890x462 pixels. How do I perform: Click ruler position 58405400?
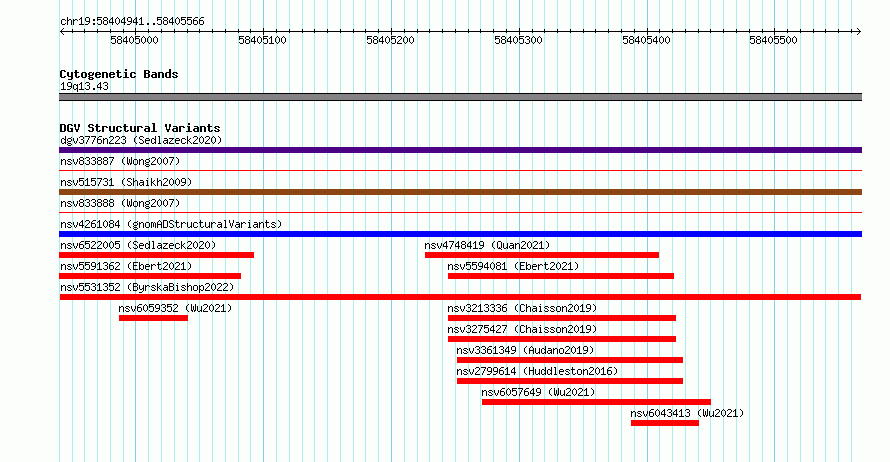pos(646,40)
